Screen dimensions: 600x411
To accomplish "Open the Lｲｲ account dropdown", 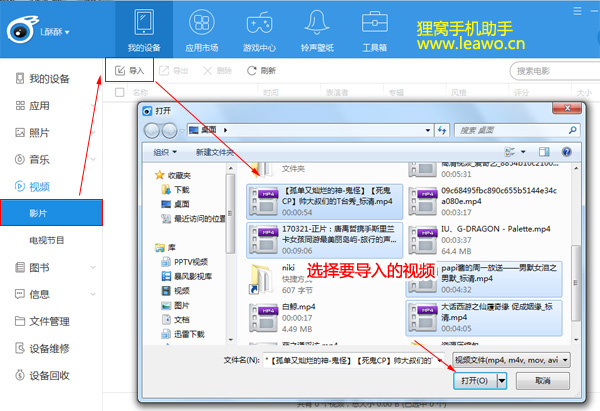I will [55, 32].
